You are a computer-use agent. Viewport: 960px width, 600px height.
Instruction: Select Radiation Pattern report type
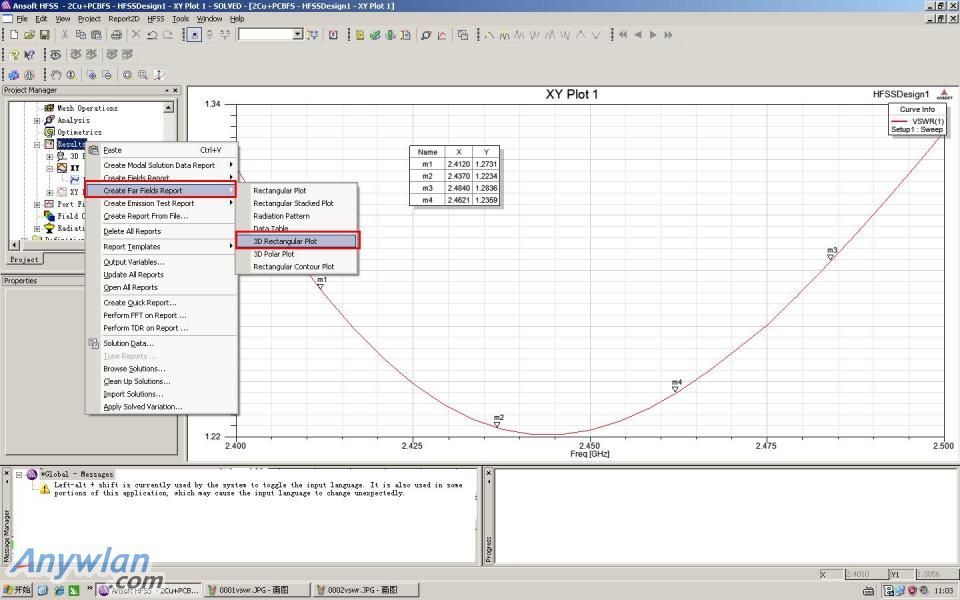[297, 216]
